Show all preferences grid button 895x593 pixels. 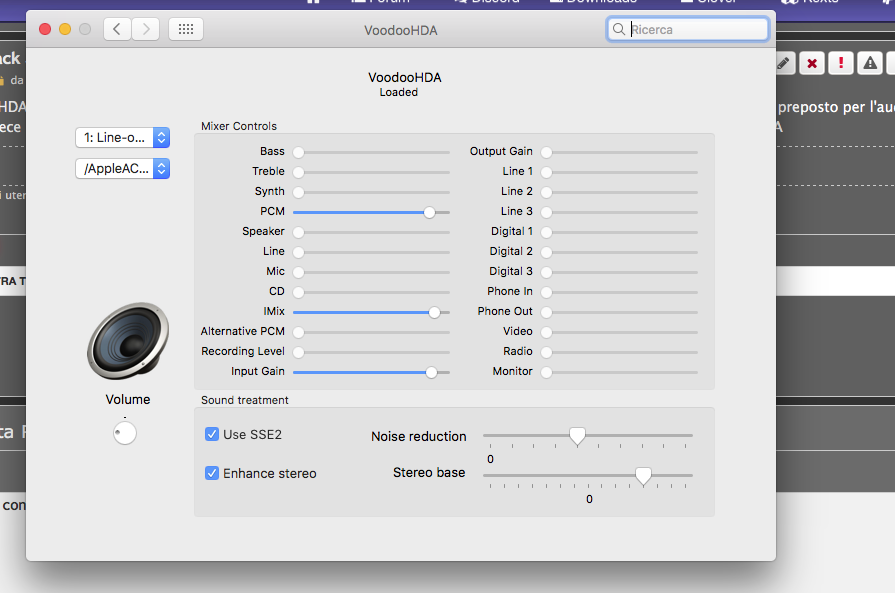tap(186, 29)
